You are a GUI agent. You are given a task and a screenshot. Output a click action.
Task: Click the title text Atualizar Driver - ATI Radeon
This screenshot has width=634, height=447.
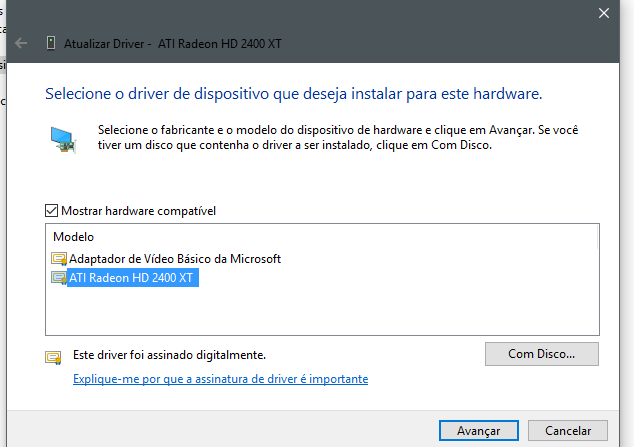pos(173,43)
